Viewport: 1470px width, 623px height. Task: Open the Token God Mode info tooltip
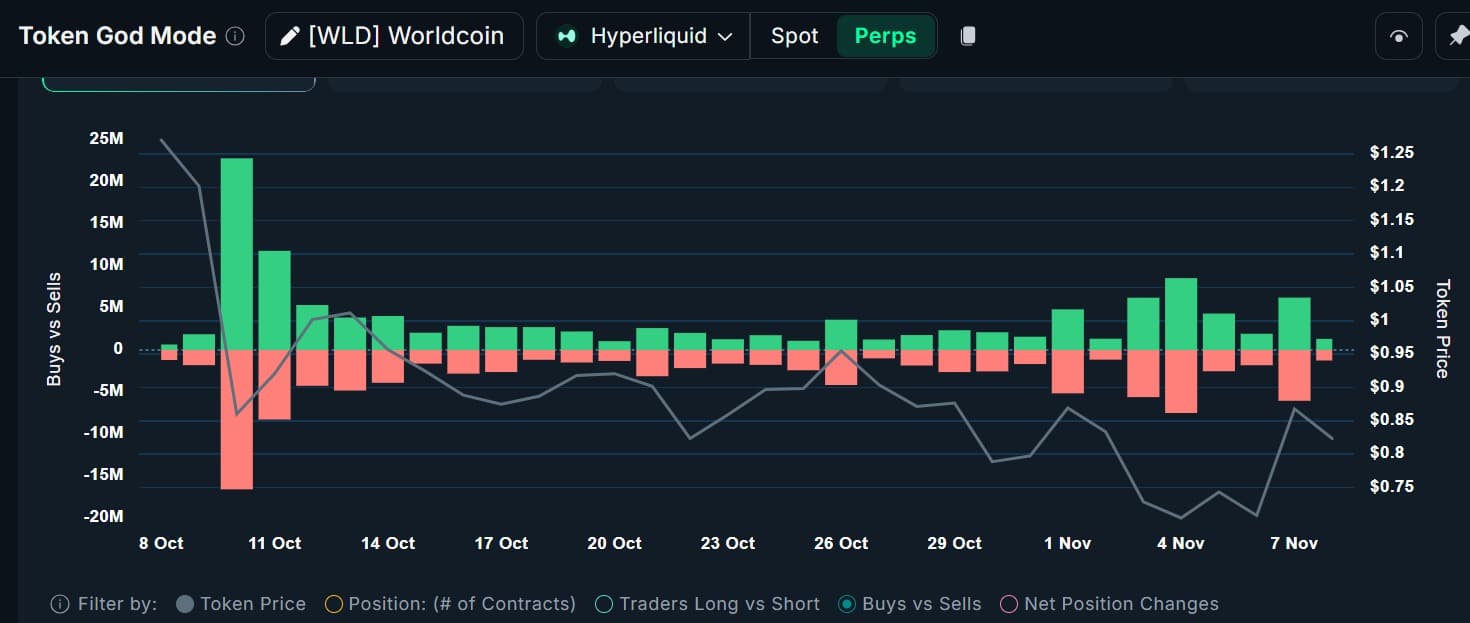coord(236,35)
